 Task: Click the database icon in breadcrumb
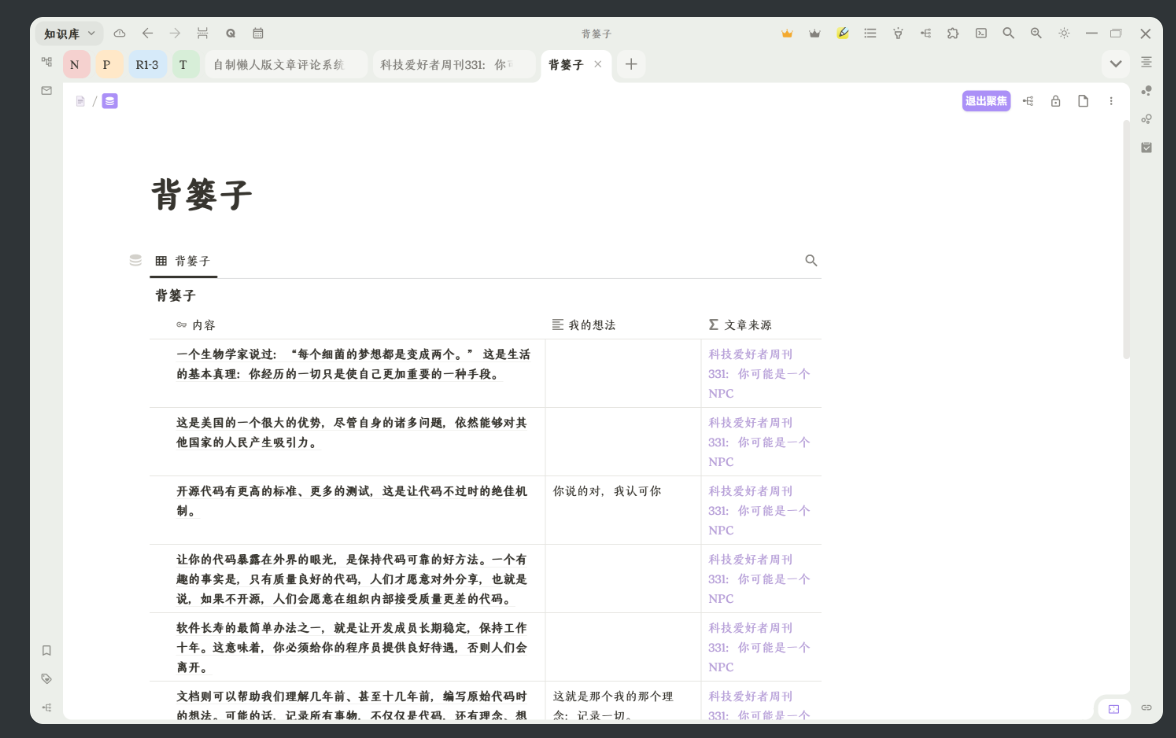tap(110, 101)
